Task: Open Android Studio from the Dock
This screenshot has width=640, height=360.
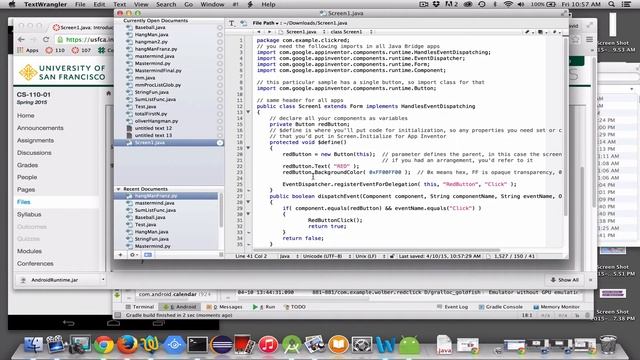Action: (291, 345)
